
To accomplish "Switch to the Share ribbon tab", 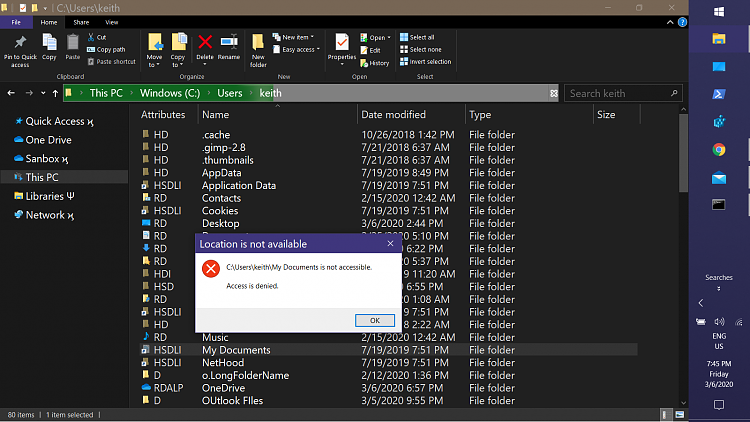I will pos(81,21).
